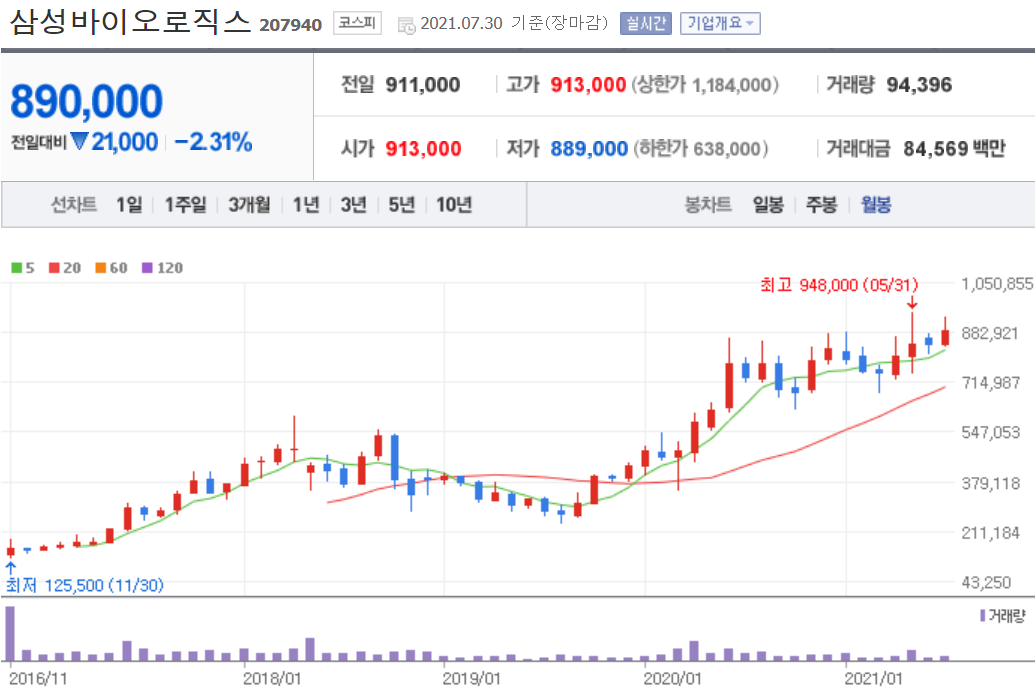Click the 379,118 y-axis price label
The width and height of the screenshot is (1035, 696).
click(991, 483)
